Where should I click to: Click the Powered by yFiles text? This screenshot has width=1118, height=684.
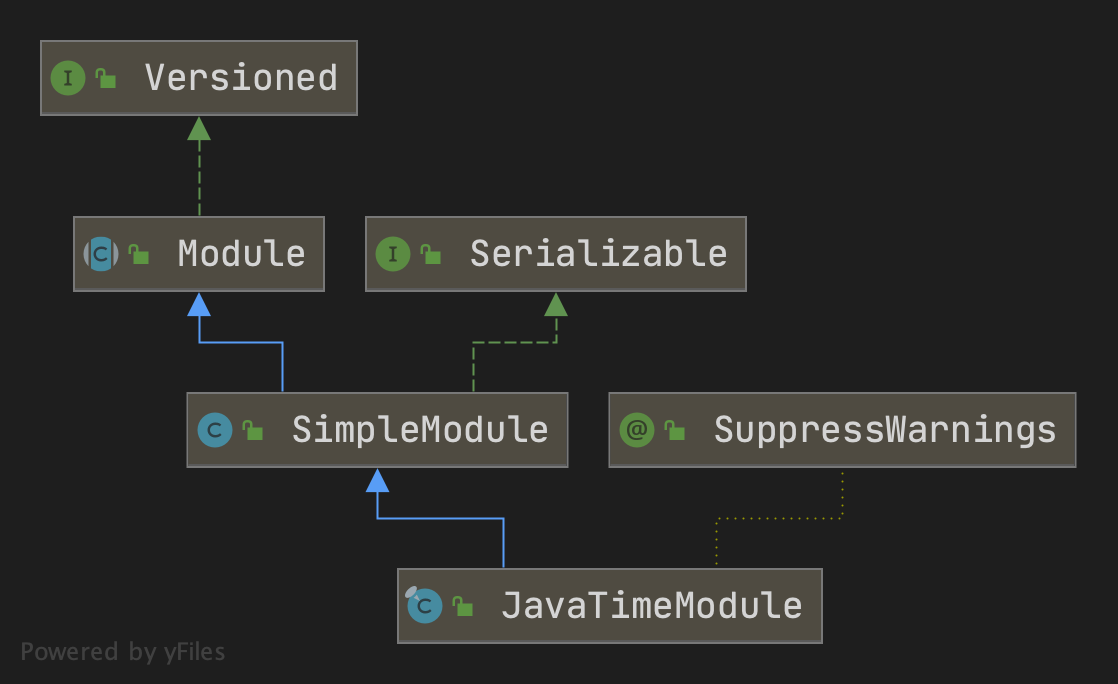coord(123,653)
